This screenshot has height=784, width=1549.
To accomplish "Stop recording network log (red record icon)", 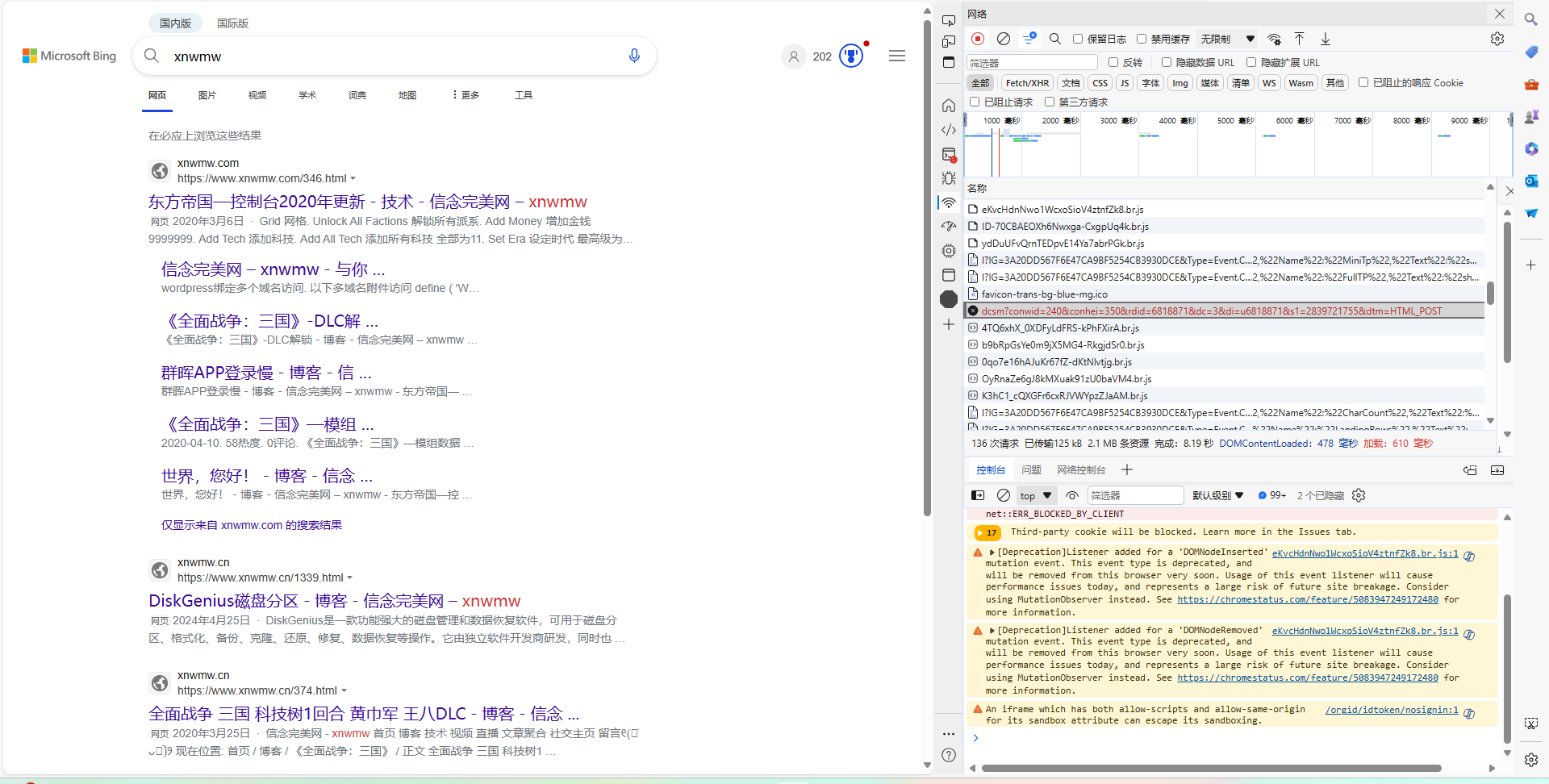I will [x=978, y=39].
